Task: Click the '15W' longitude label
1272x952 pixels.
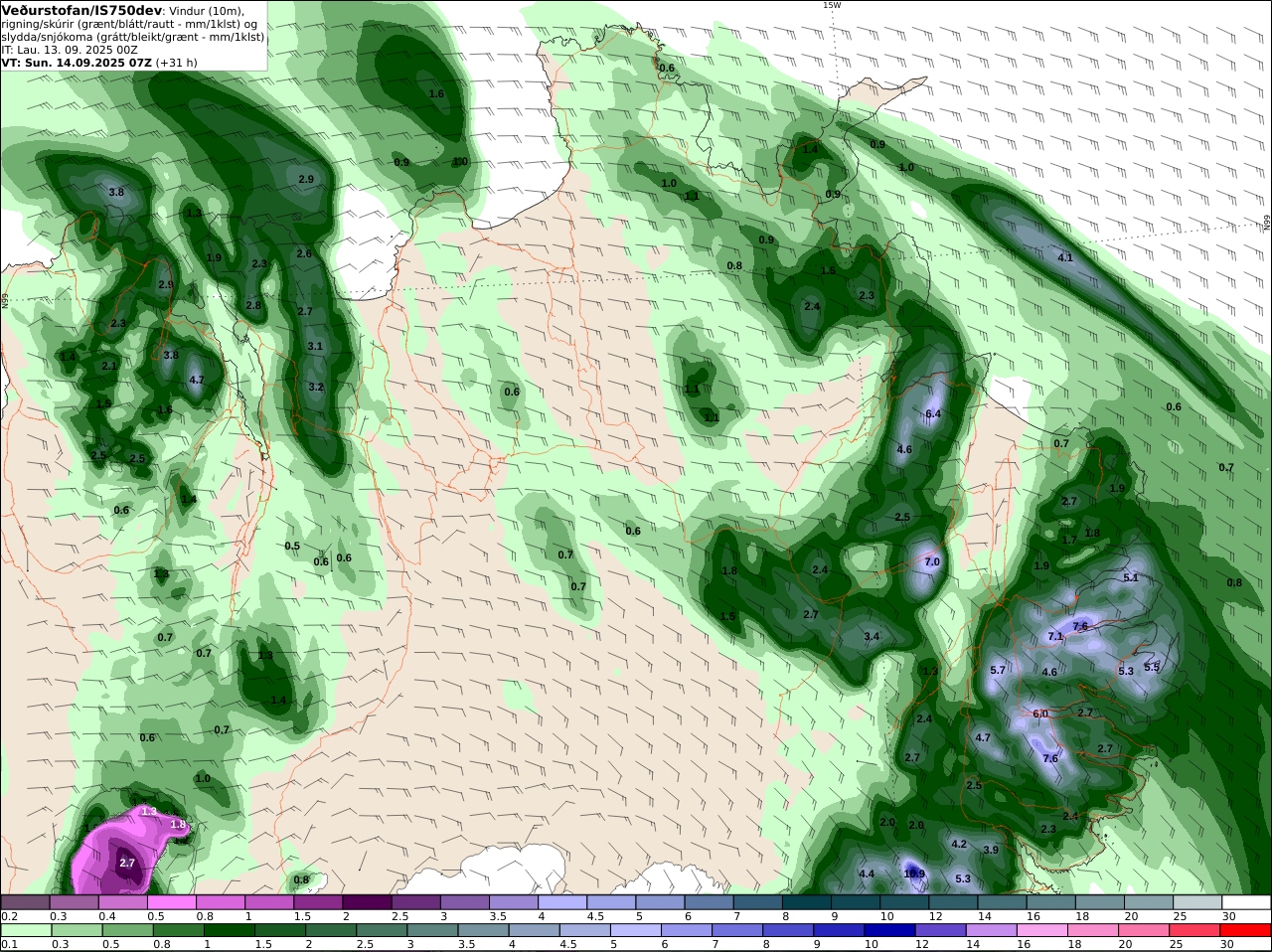Action: [831, 5]
